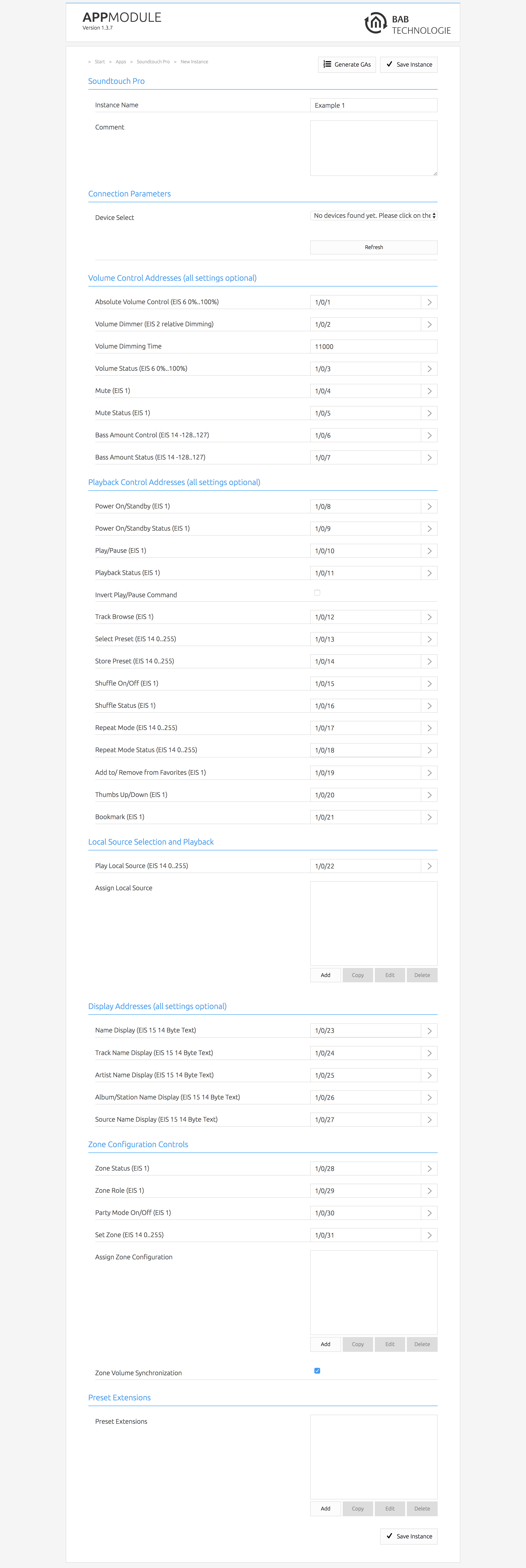Click arrow icon beside Track Name Display
Image resolution: width=526 pixels, height=1568 pixels.
(x=429, y=1053)
